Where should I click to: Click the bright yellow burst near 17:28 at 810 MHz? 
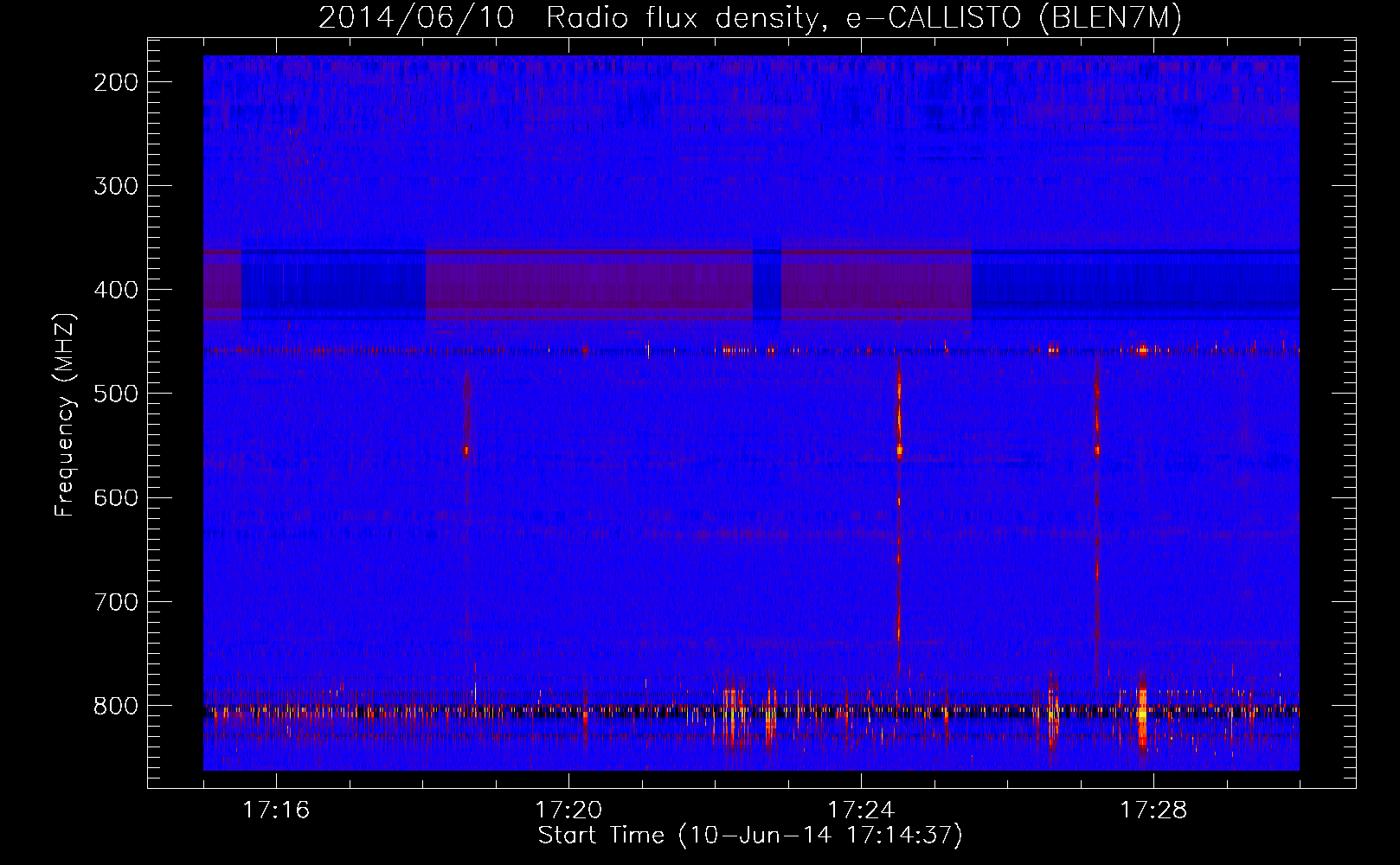1142,714
